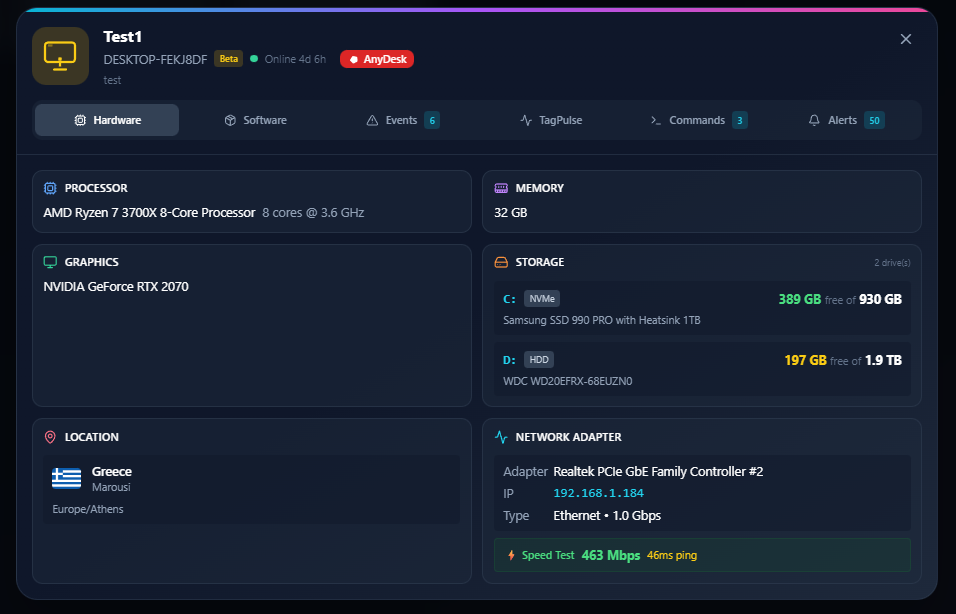Click the Network Adapter pulse icon
956x614 pixels.
point(501,437)
